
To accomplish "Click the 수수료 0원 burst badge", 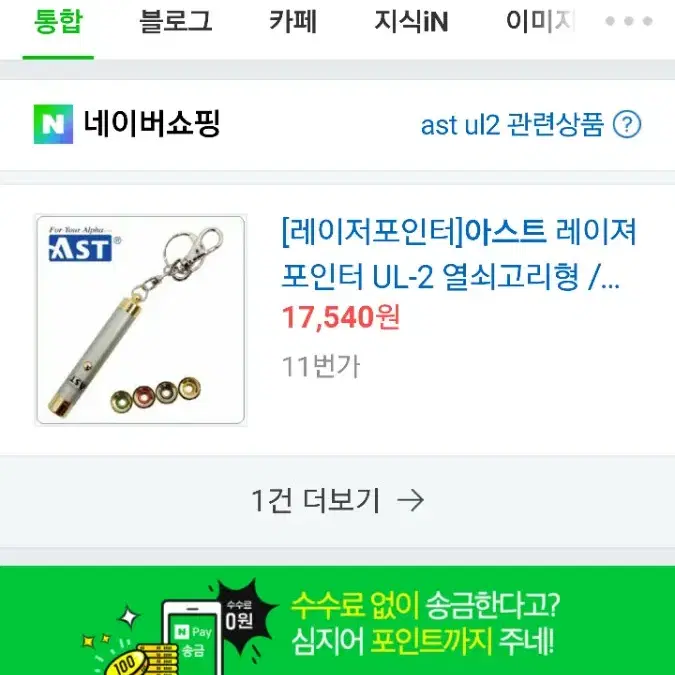I will pyautogui.click(x=241, y=613).
